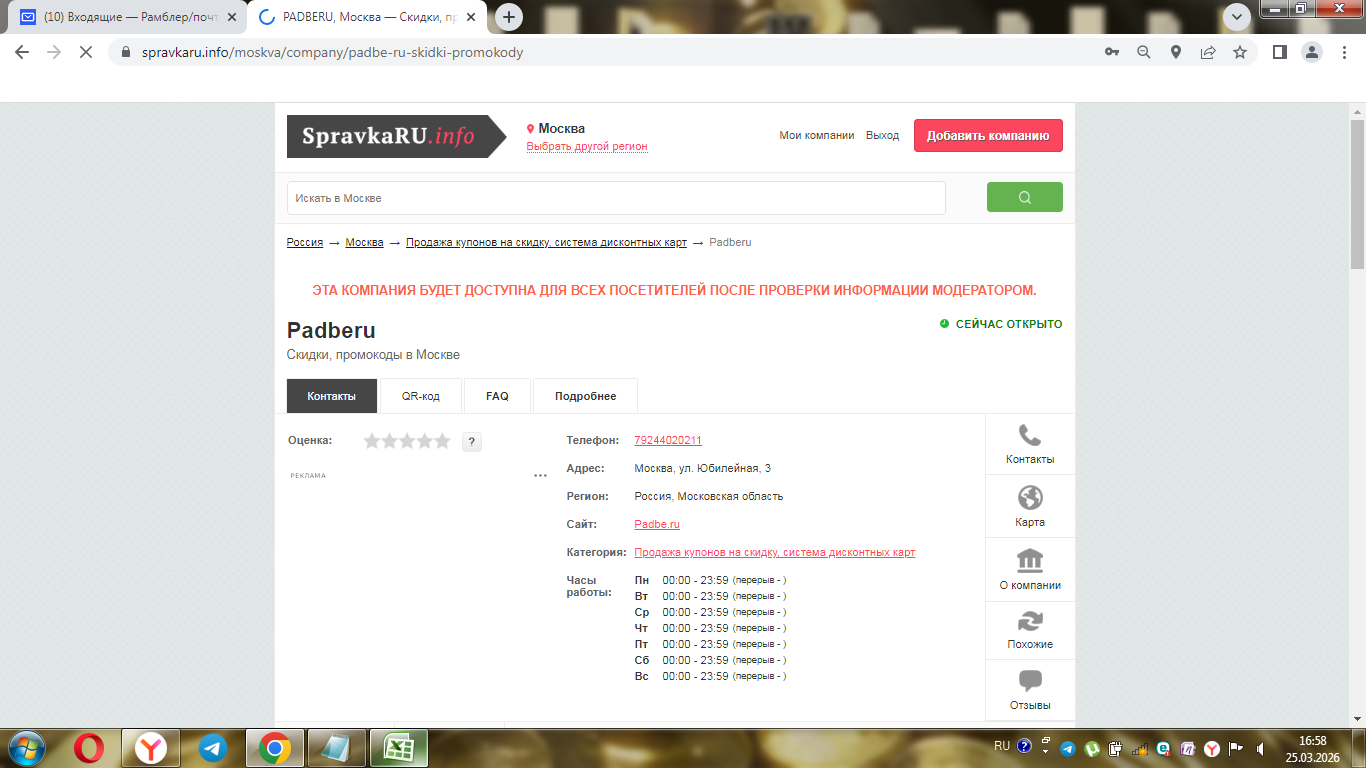The image size is (1366, 768).
Task: Open the network signal tray icon
Action: point(1140,748)
